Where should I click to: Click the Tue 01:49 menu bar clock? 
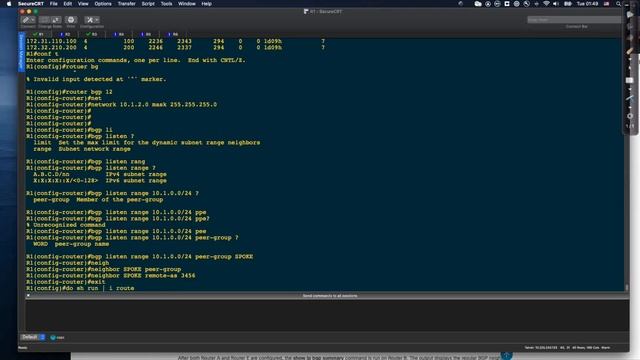[x=587, y=4]
